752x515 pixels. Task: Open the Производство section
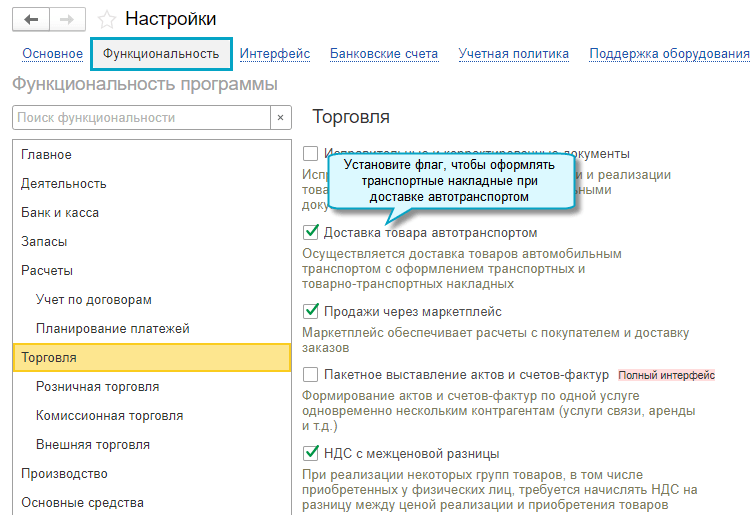click(x=64, y=474)
